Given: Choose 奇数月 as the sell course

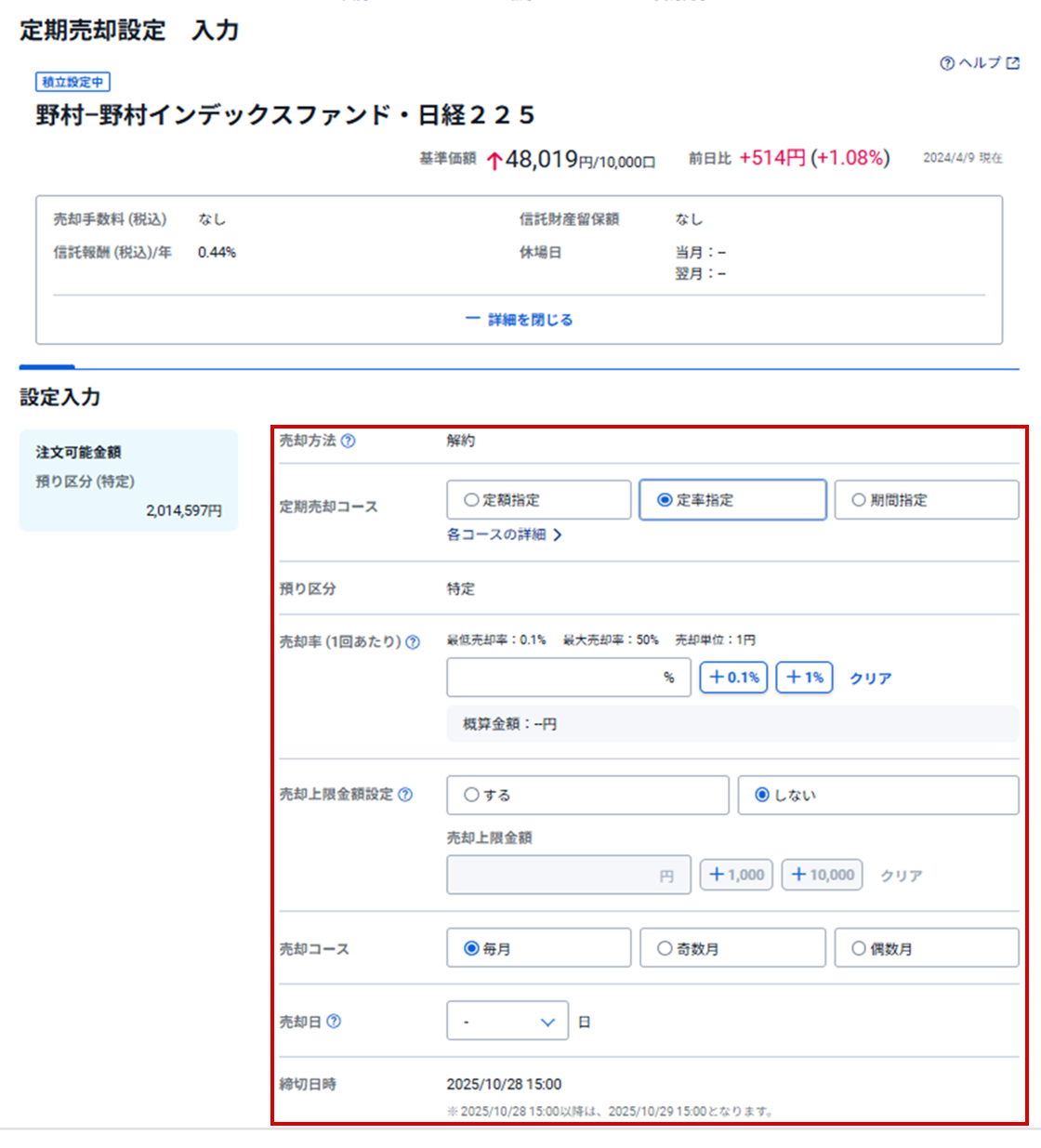Looking at the screenshot, I should click(732, 948).
